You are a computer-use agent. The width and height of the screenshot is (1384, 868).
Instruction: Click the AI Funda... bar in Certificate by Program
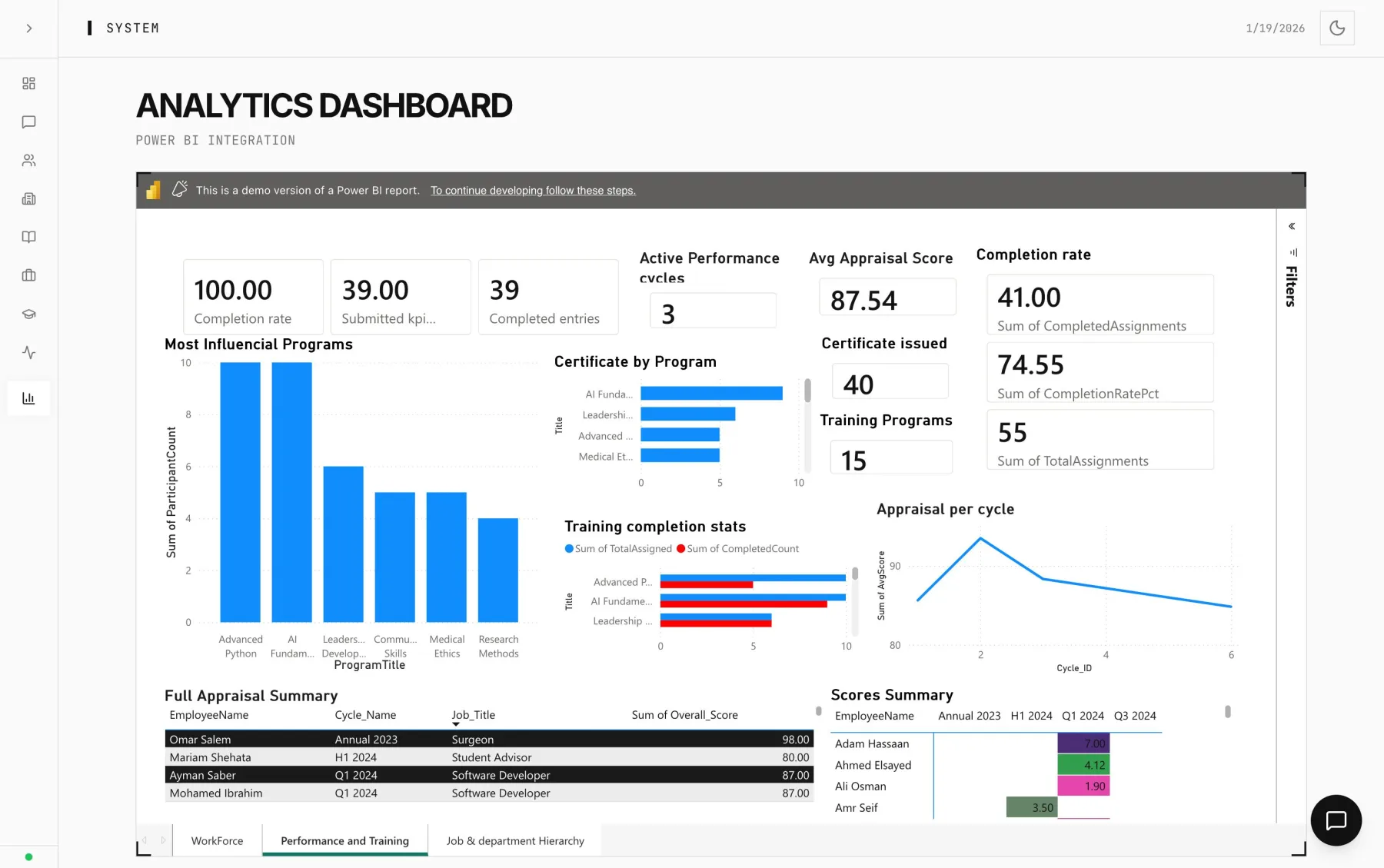[x=711, y=394]
